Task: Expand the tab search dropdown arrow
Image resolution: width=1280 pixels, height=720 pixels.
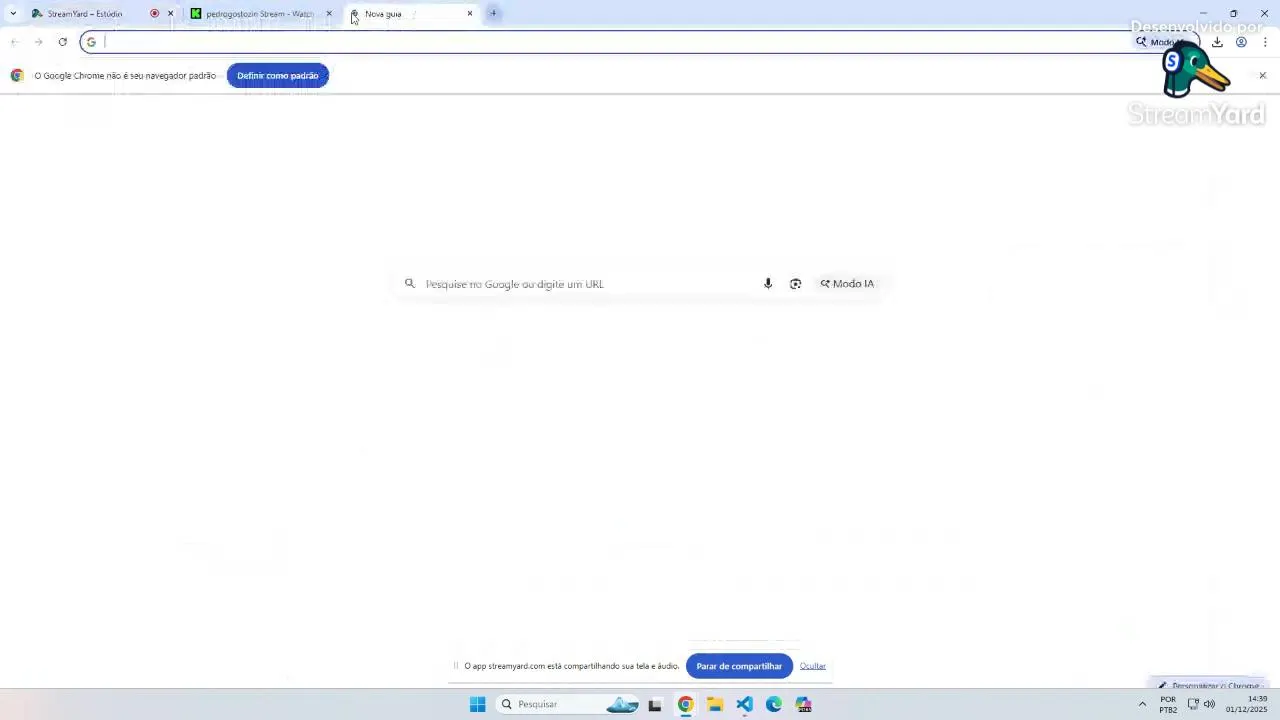Action: coord(13,13)
